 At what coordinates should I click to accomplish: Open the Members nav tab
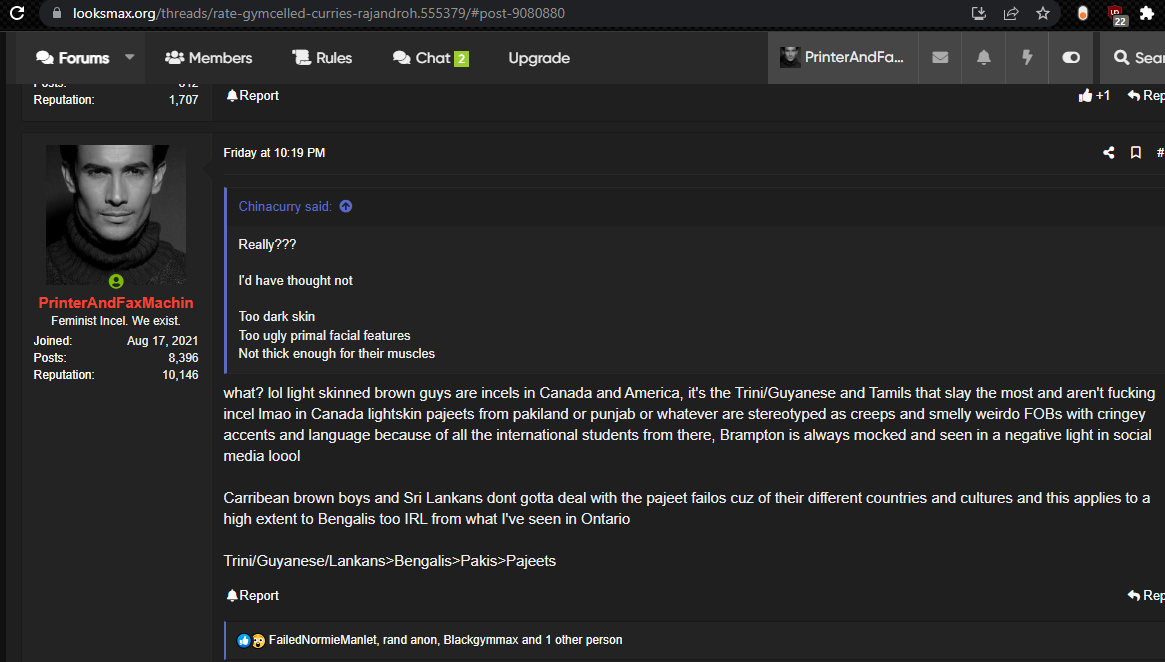[208, 58]
